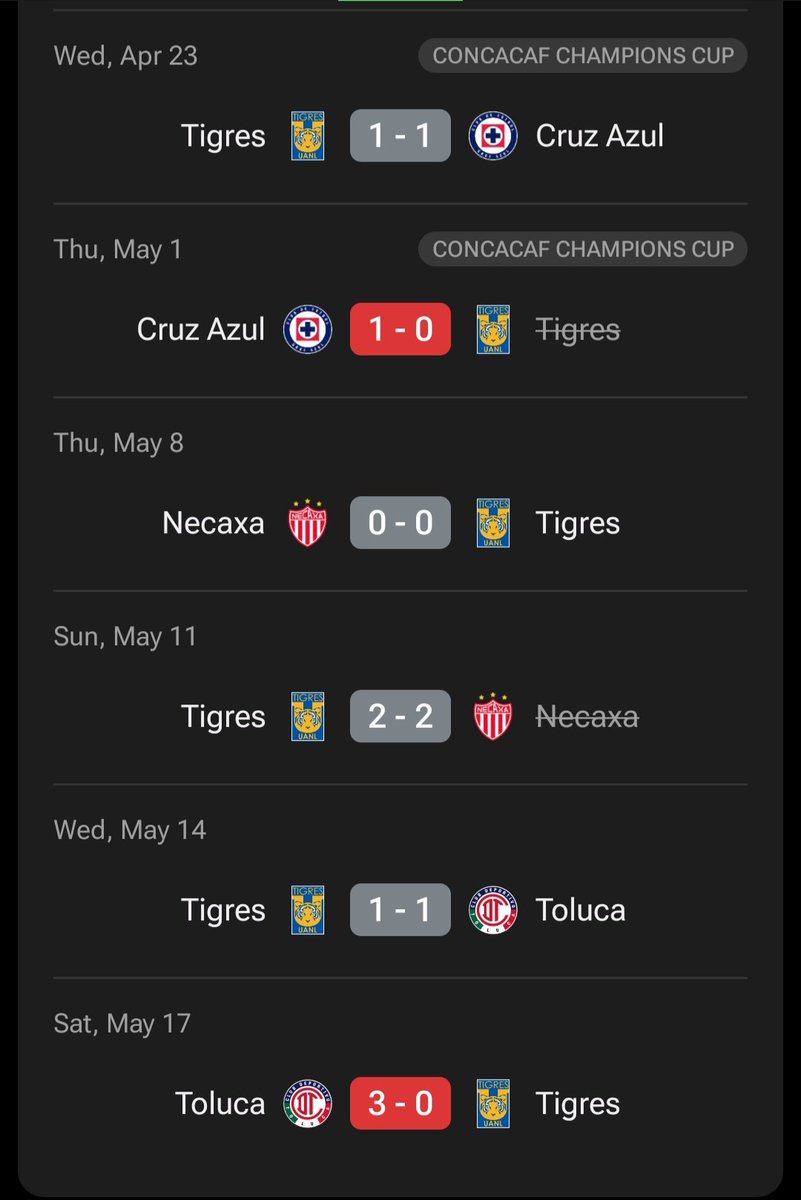Image resolution: width=801 pixels, height=1200 pixels.
Task: Click the struck-through Tigres team name
Action: pos(578,330)
